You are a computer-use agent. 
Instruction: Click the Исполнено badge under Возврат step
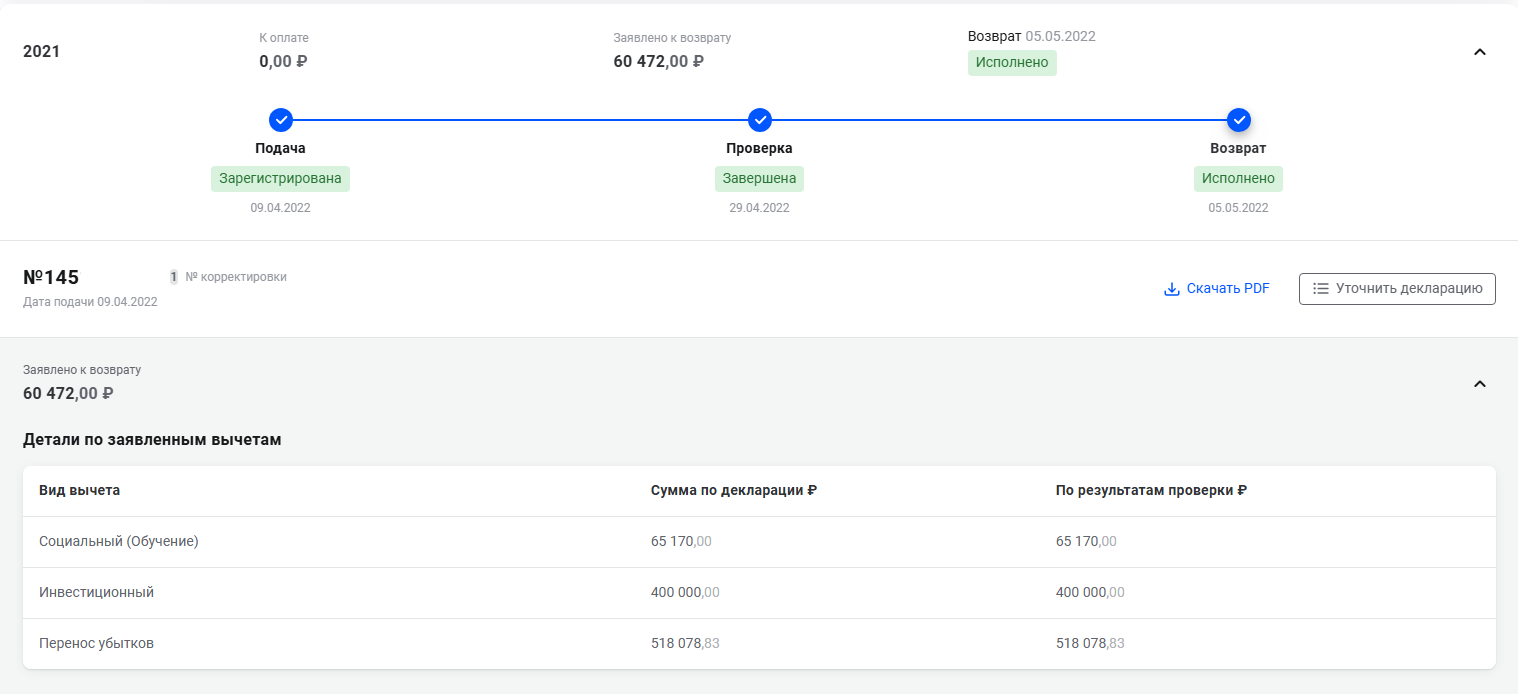1238,179
